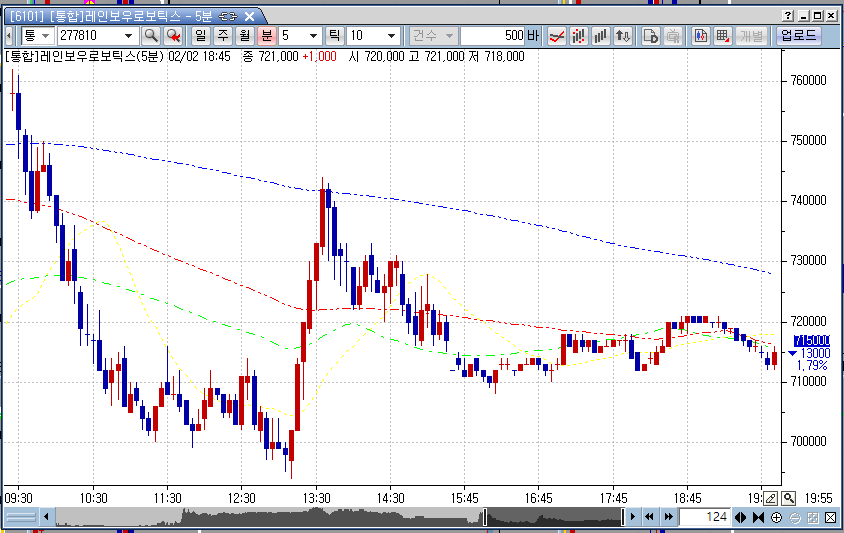
Task: Click the candlestick chart settings icon
Action: (x=700, y=36)
